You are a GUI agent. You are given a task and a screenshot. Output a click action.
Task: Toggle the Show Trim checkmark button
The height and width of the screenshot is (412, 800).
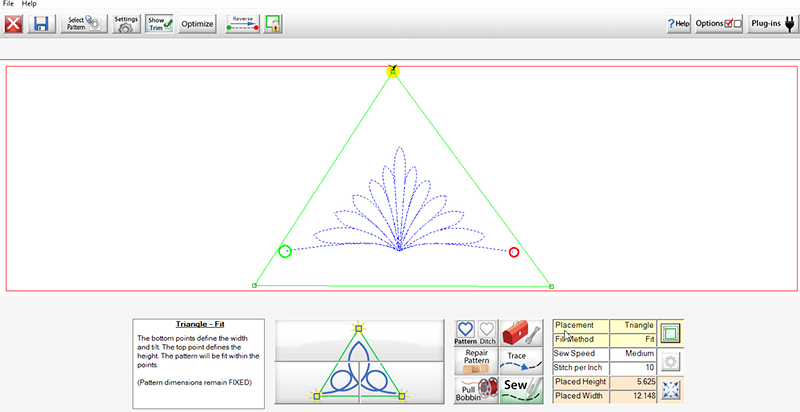tap(160, 23)
